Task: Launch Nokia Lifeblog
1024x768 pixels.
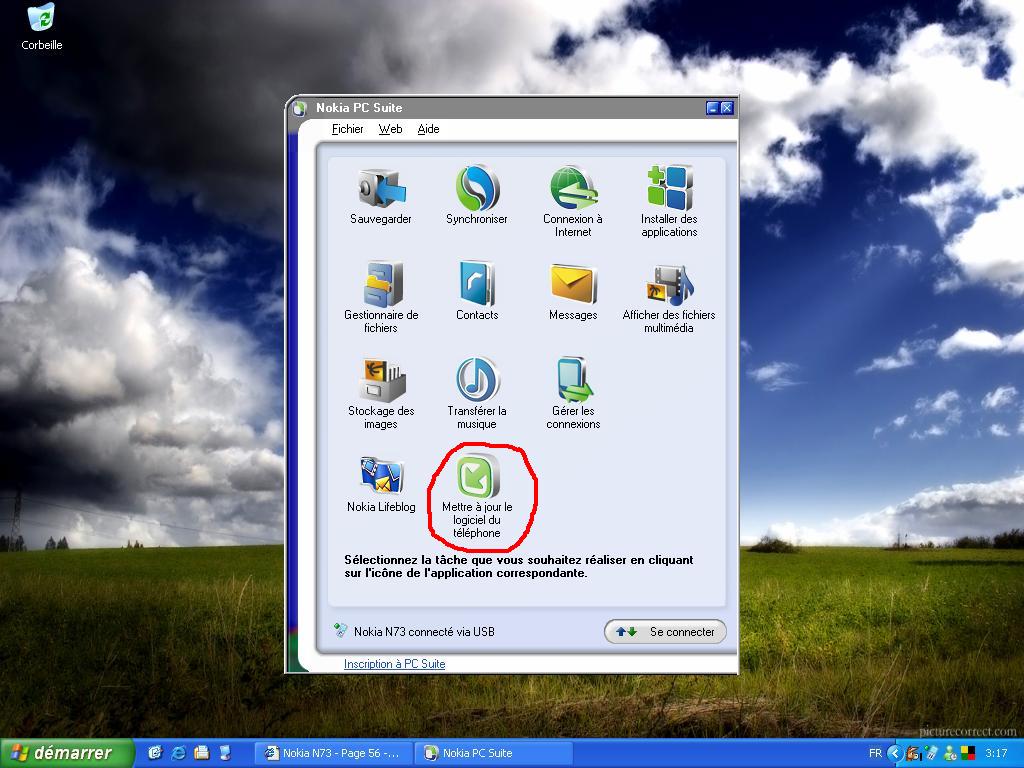Action: [381, 476]
